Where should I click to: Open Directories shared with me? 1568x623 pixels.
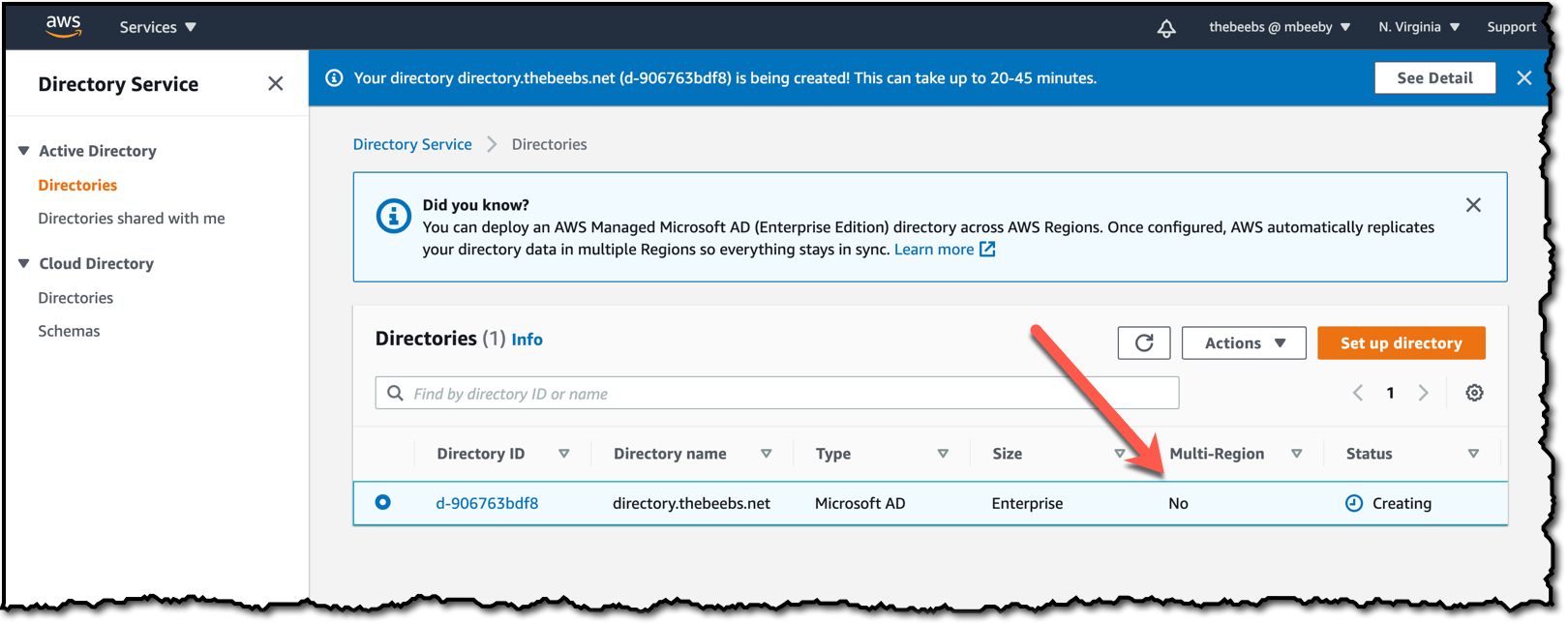[132, 219]
